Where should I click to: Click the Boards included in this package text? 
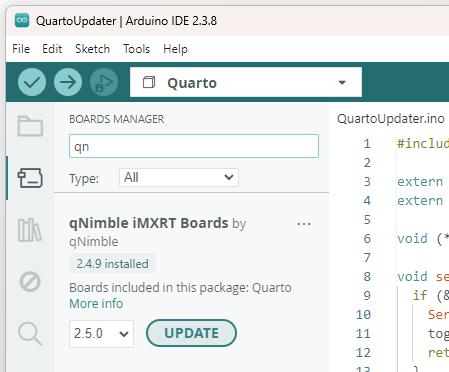tap(180, 287)
